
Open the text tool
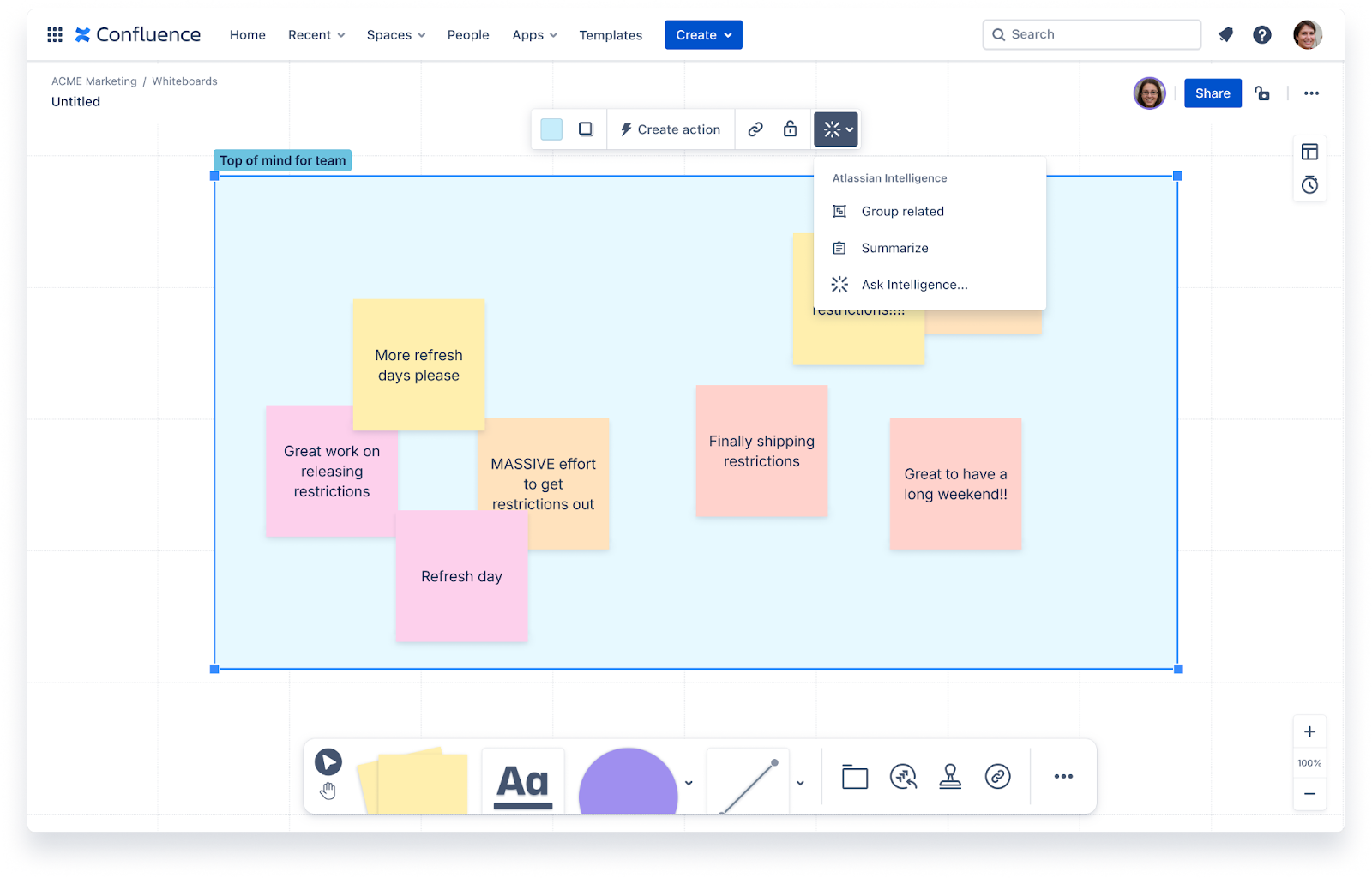[x=523, y=780]
